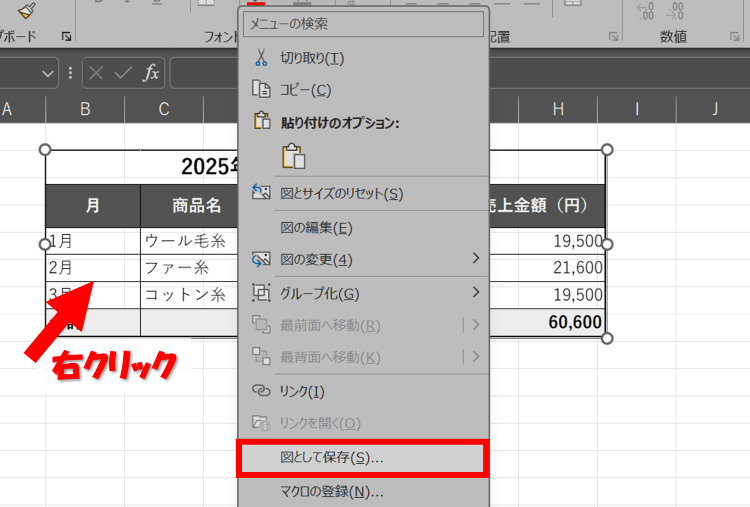Click the 売上金額（円）header cell
750x507 pixels.
point(547,206)
